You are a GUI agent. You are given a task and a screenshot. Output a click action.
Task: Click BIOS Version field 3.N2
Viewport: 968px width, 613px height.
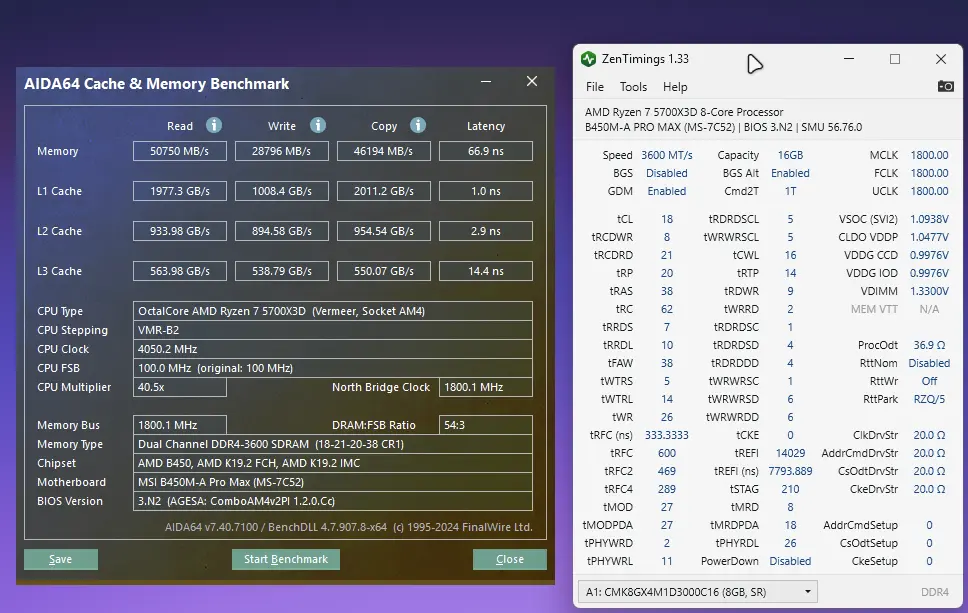[333, 501]
